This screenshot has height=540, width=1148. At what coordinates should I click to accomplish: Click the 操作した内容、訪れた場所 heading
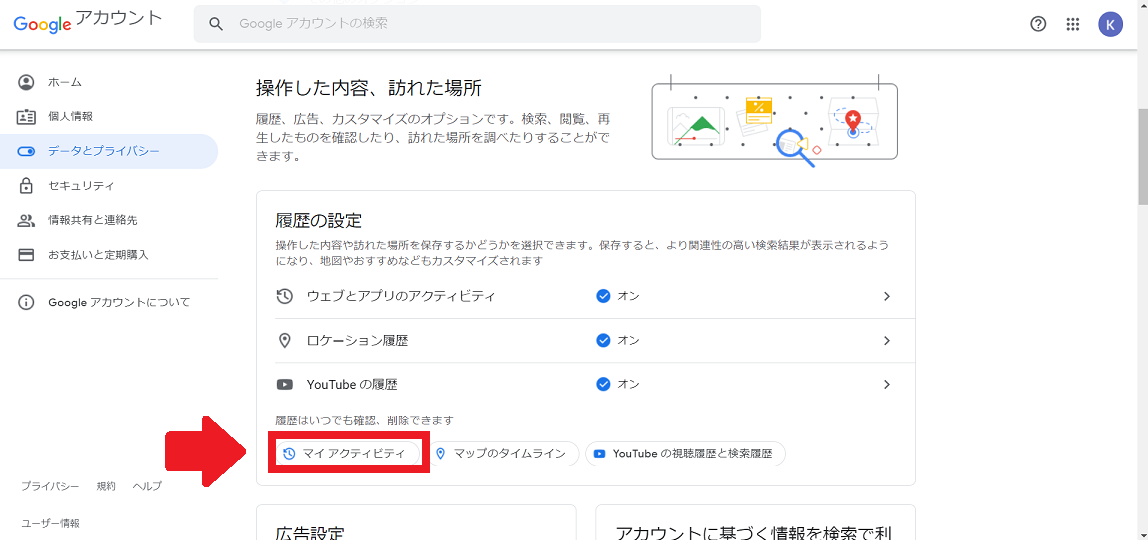(368, 89)
